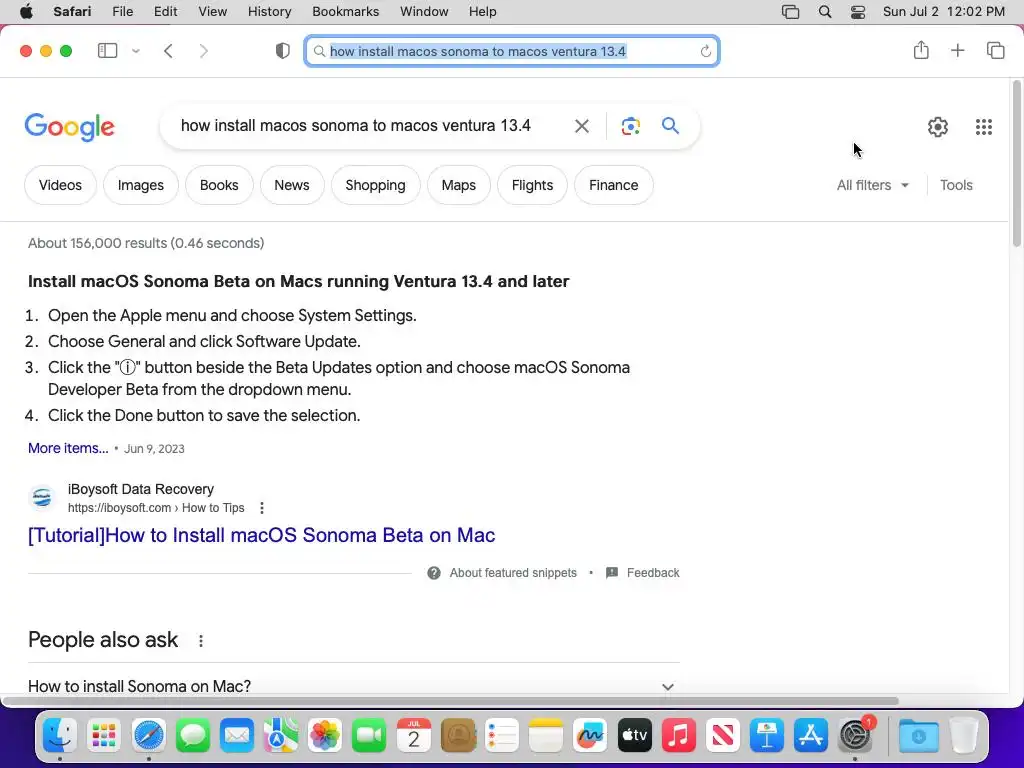
Task: Click the Safari share button
Action: click(921, 50)
